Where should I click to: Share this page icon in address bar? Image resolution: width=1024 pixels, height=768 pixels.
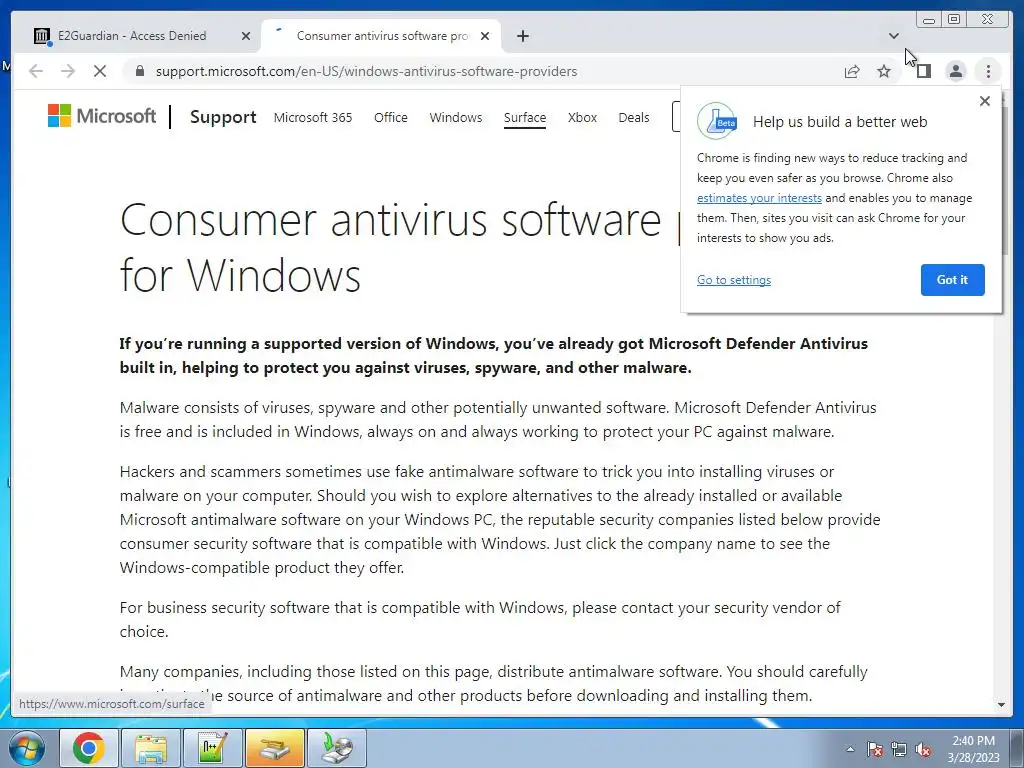pos(852,71)
